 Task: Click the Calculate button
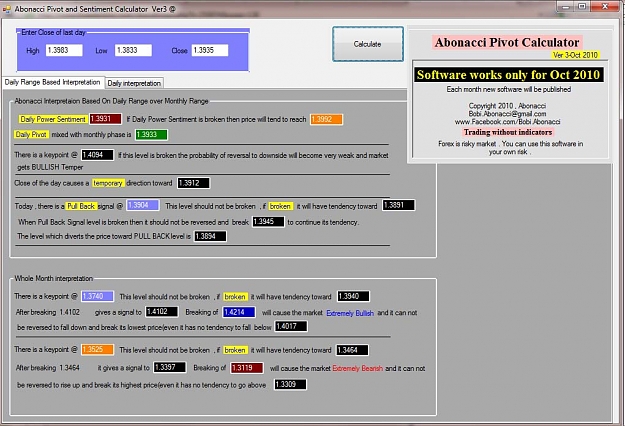[x=368, y=44]
